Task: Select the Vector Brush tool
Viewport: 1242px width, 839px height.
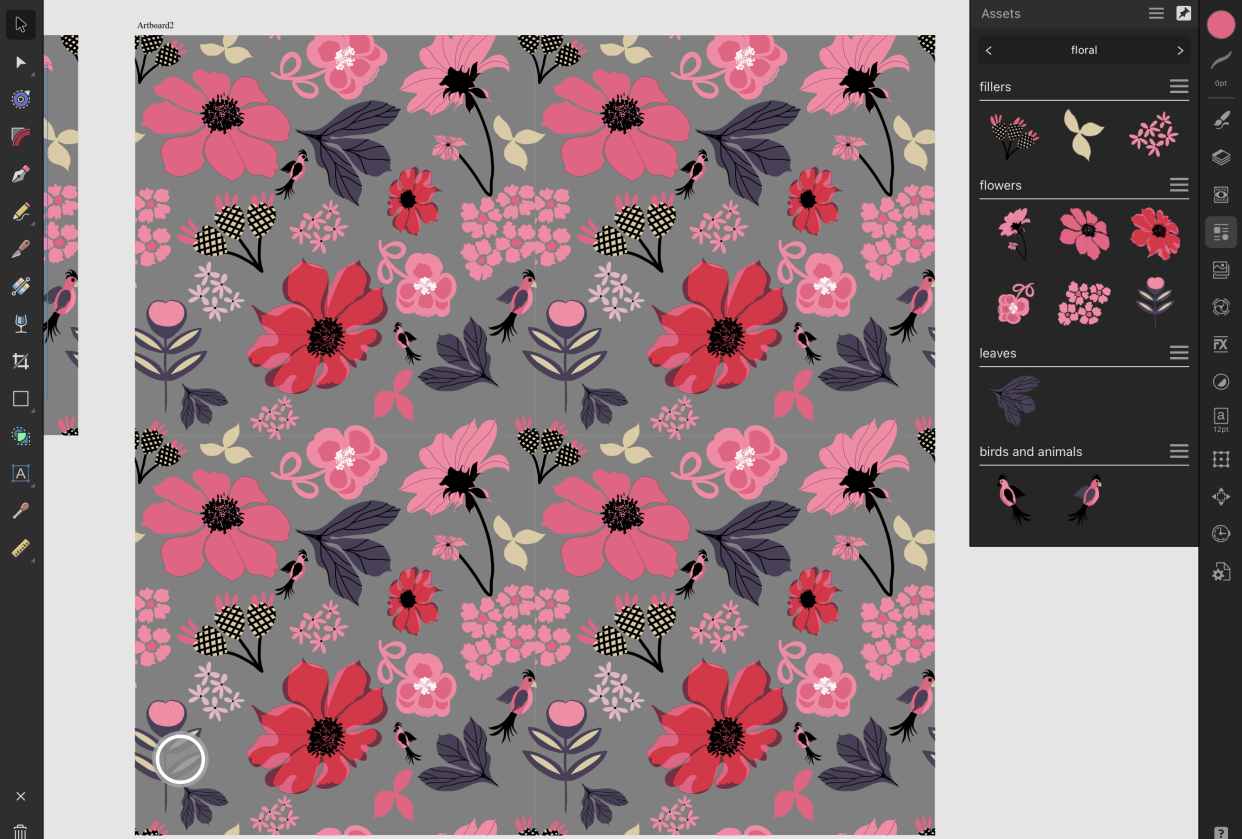Action: (20, 249)
